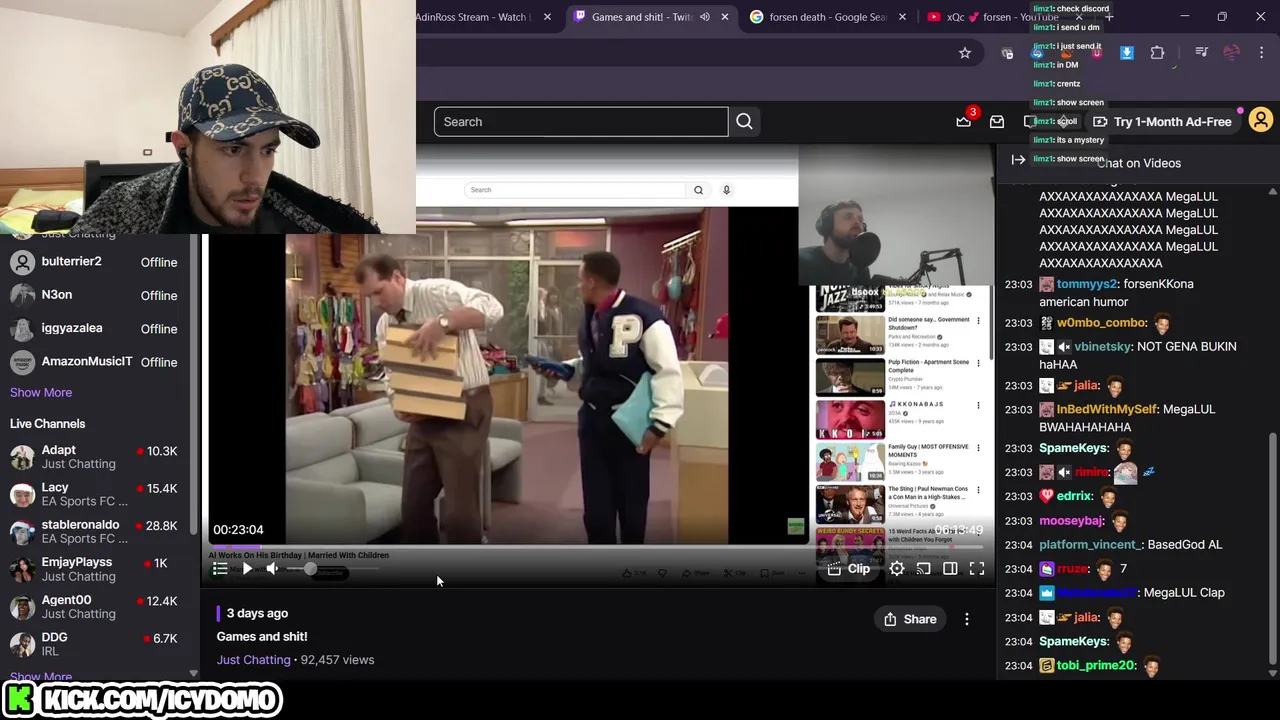Open Chrome extensions puzzle icon

(x=1158, y=53)
